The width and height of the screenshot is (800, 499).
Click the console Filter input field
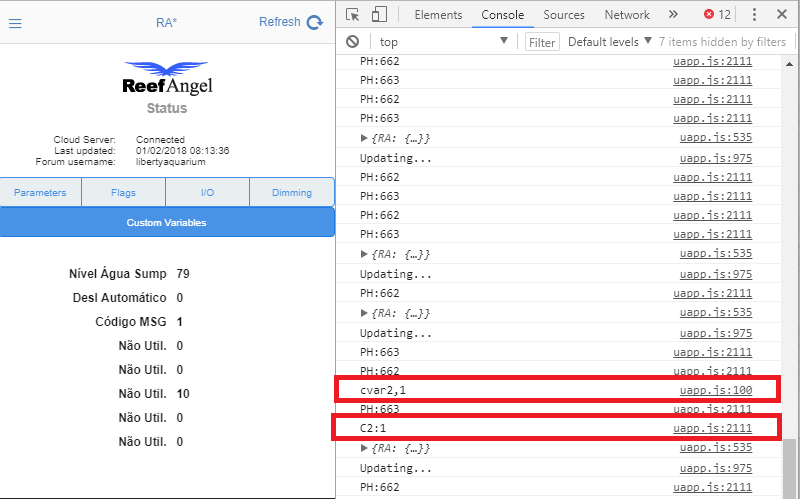(x=542, y=42)
